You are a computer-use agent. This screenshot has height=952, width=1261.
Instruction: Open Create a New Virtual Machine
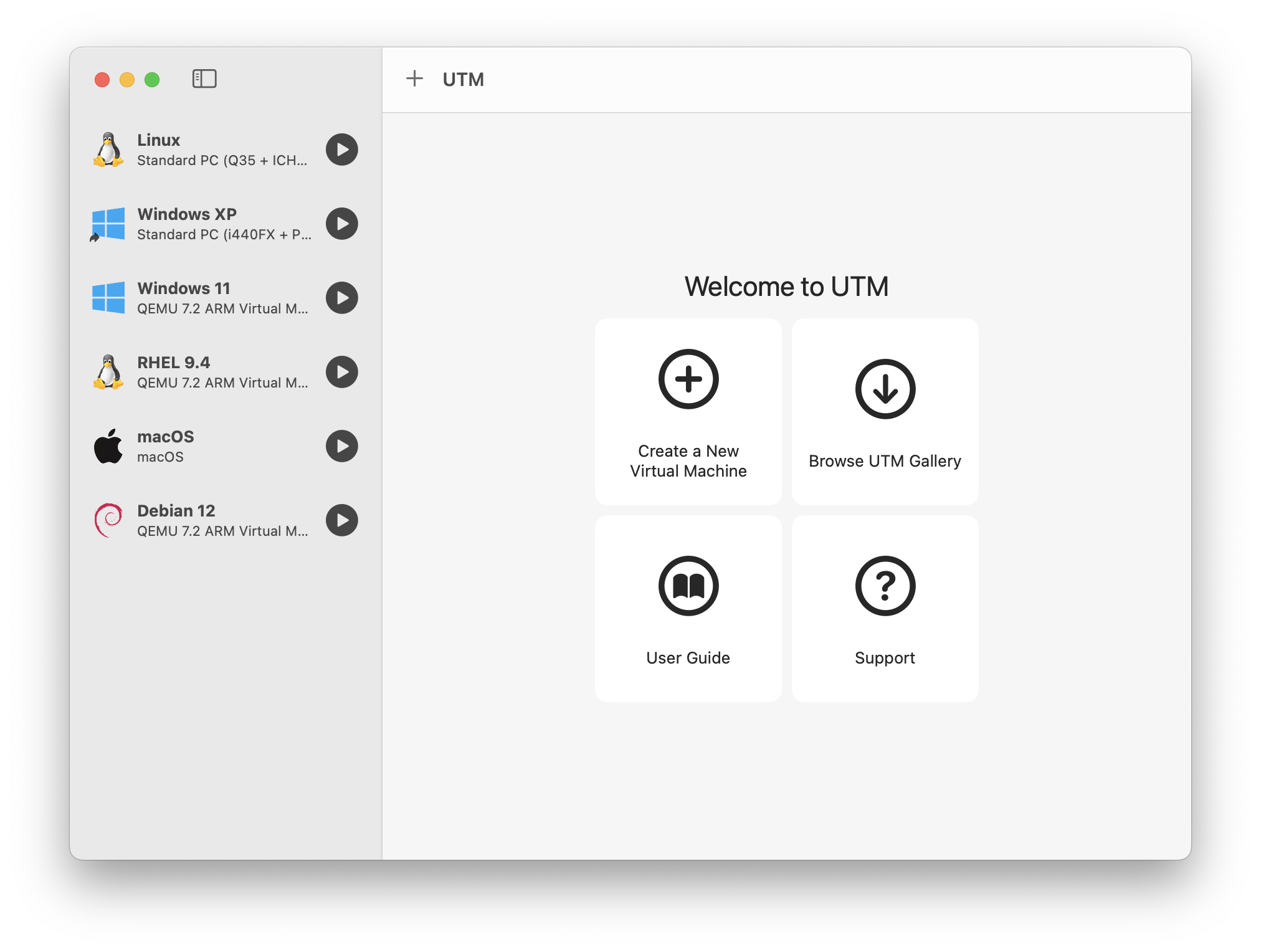688,411
